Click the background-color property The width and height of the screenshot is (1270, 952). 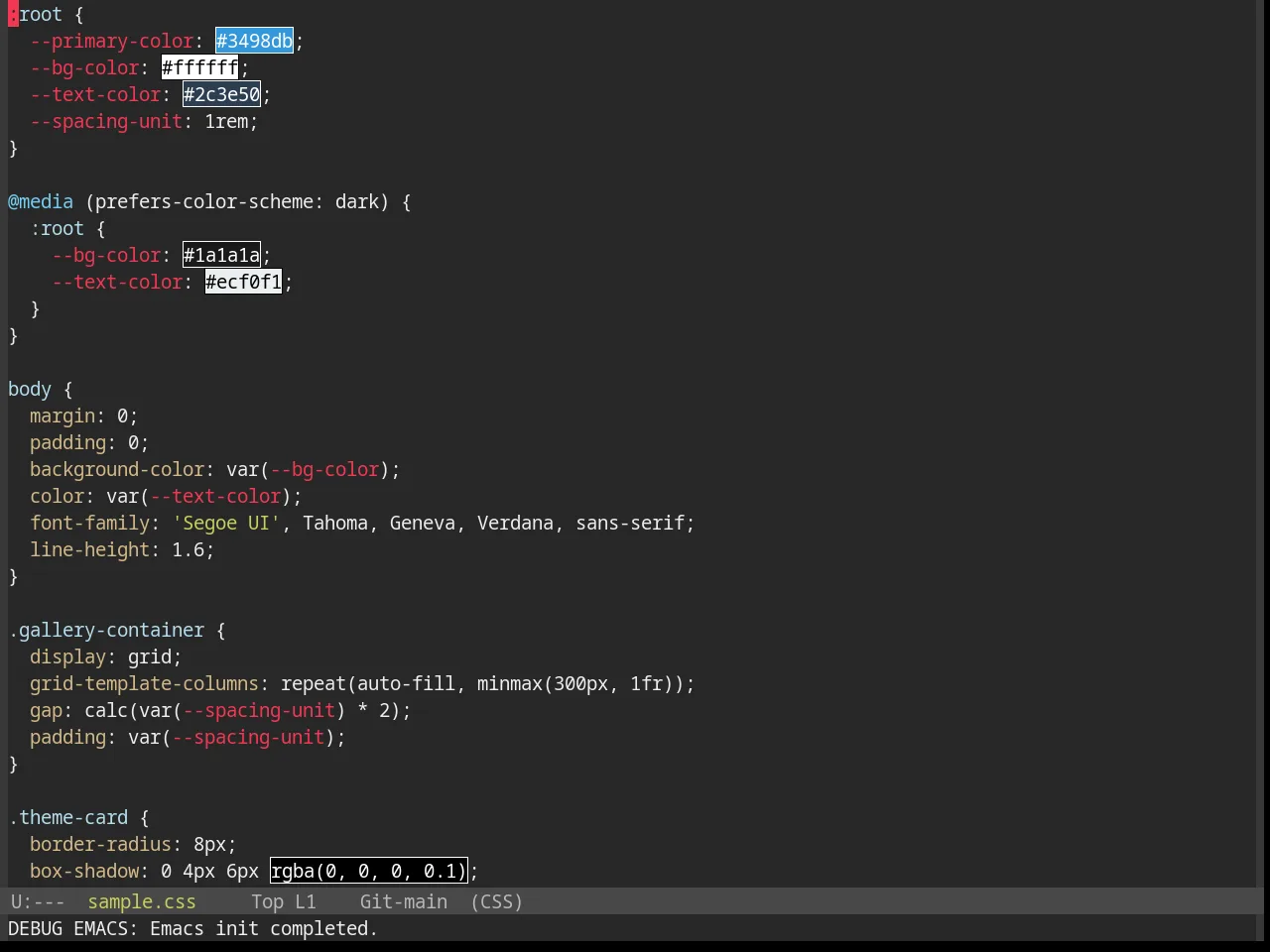click(x=117, y=469)
